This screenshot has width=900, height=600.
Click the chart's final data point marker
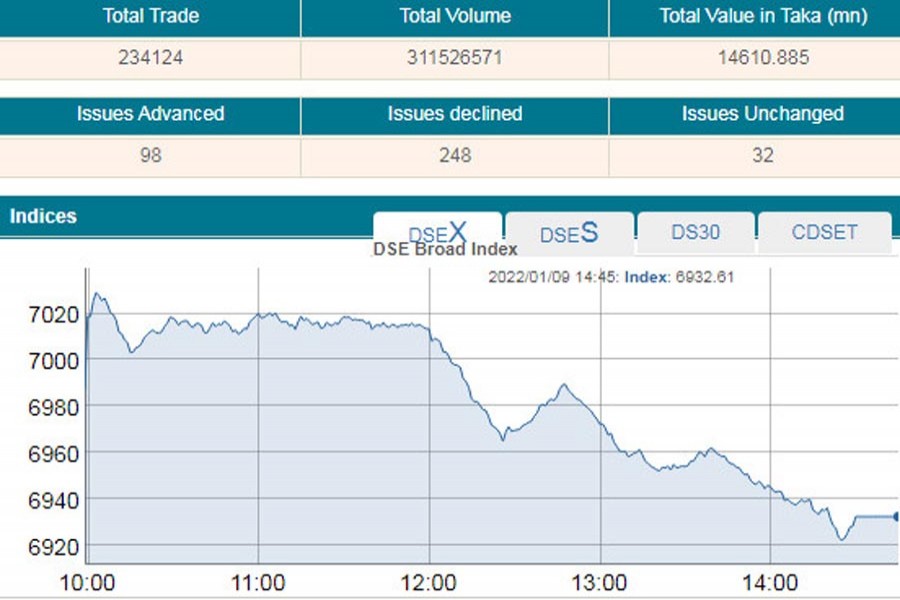pyautogui.click(x=896, y=516)
